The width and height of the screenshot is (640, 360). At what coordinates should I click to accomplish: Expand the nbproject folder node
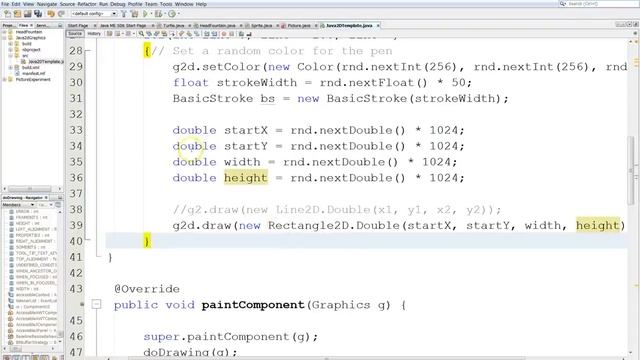click(11, 49)
